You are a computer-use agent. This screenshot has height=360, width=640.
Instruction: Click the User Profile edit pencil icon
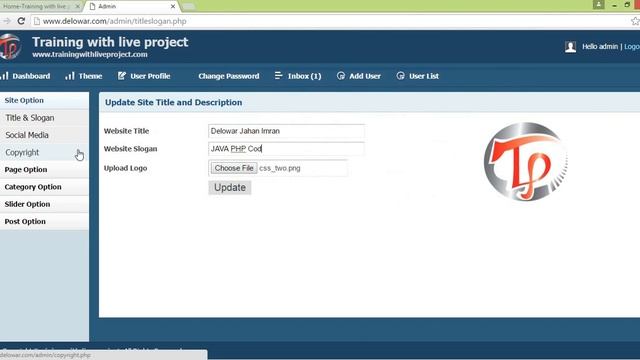122,76
